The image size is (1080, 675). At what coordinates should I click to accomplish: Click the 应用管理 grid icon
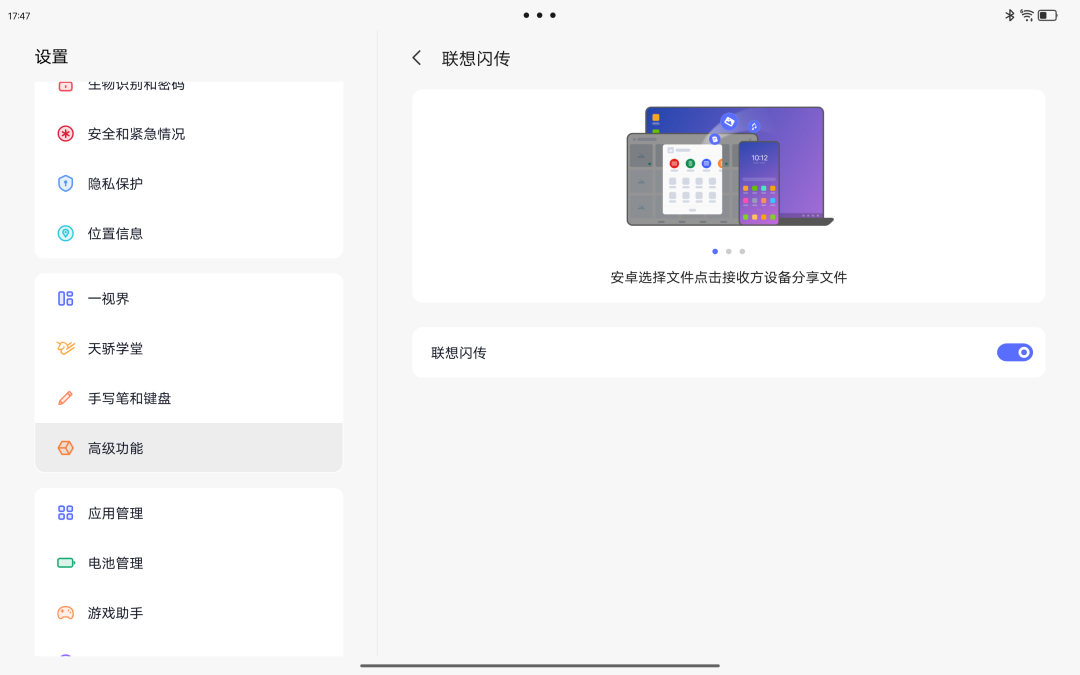click(x=65, y=512)
